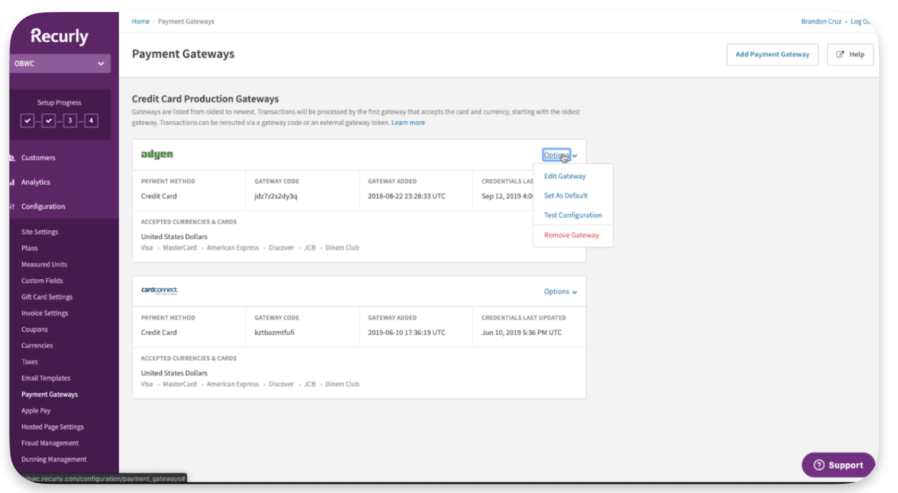
Task: Click Home breadcrumb link
Action: tap(140, 21)
